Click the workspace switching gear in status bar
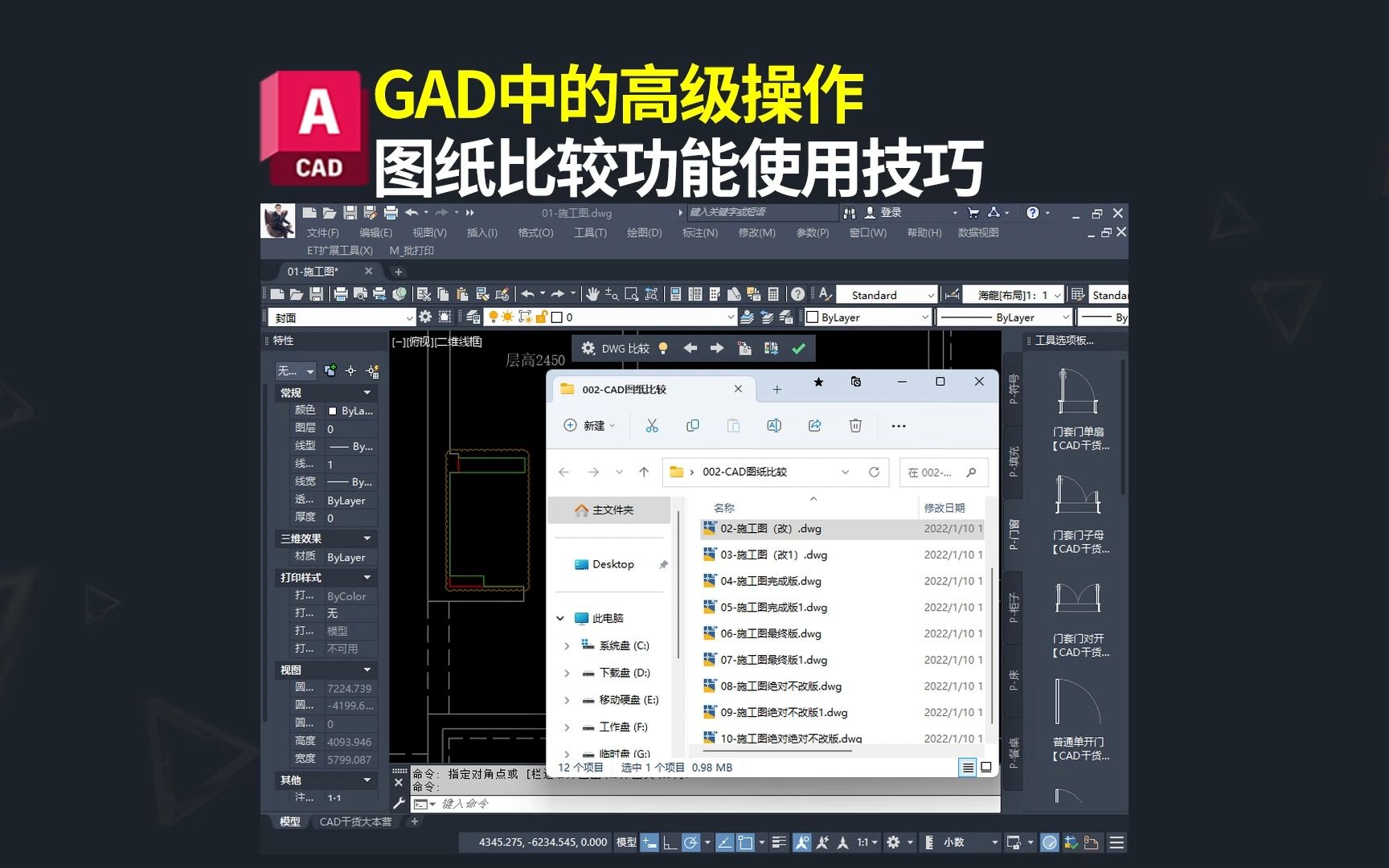Viewport: 1389px width, 868px height. tap(893, 842)
